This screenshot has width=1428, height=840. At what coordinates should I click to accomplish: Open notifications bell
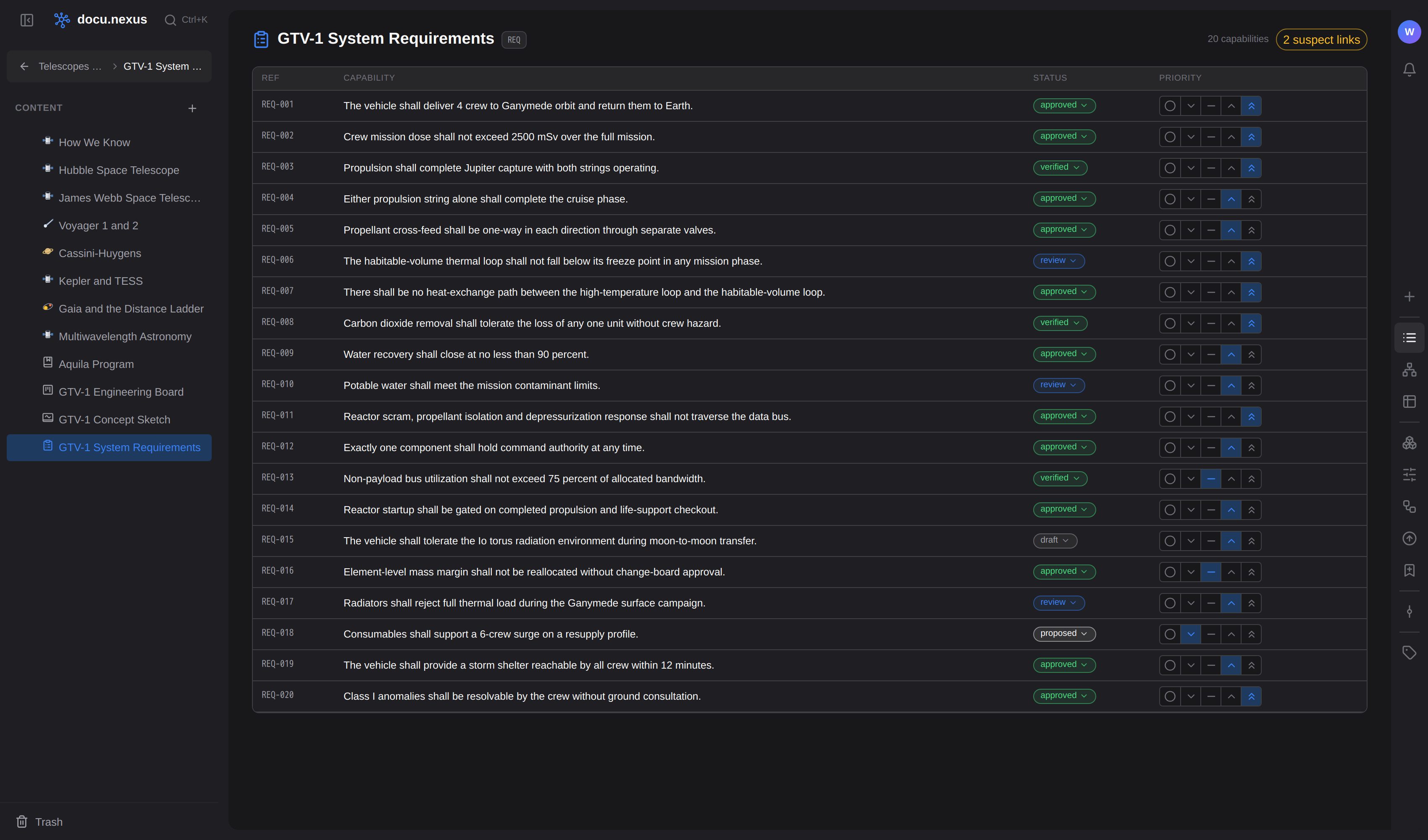coord(1409,69)
